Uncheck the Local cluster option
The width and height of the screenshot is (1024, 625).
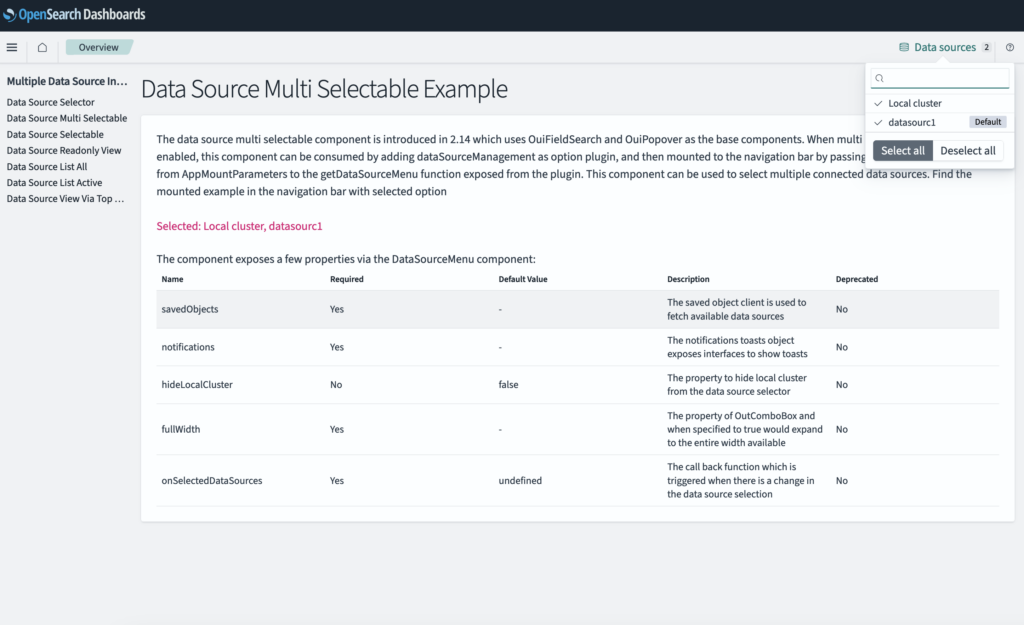915,103
